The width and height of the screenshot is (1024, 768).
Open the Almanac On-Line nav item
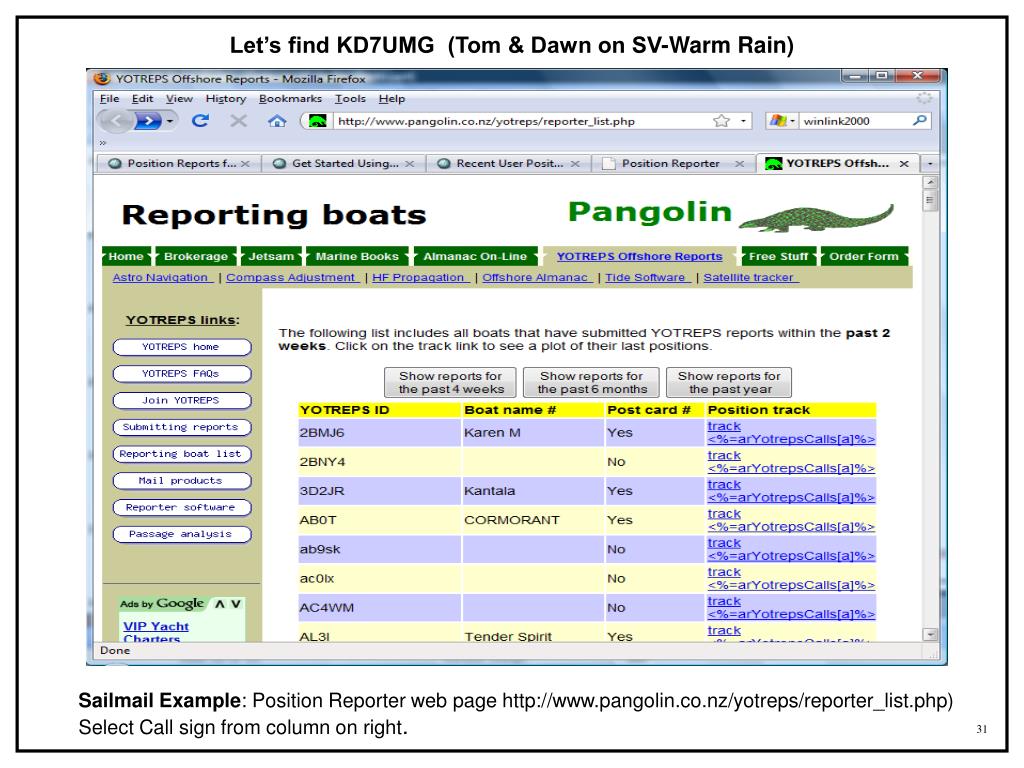click(475, 257)
